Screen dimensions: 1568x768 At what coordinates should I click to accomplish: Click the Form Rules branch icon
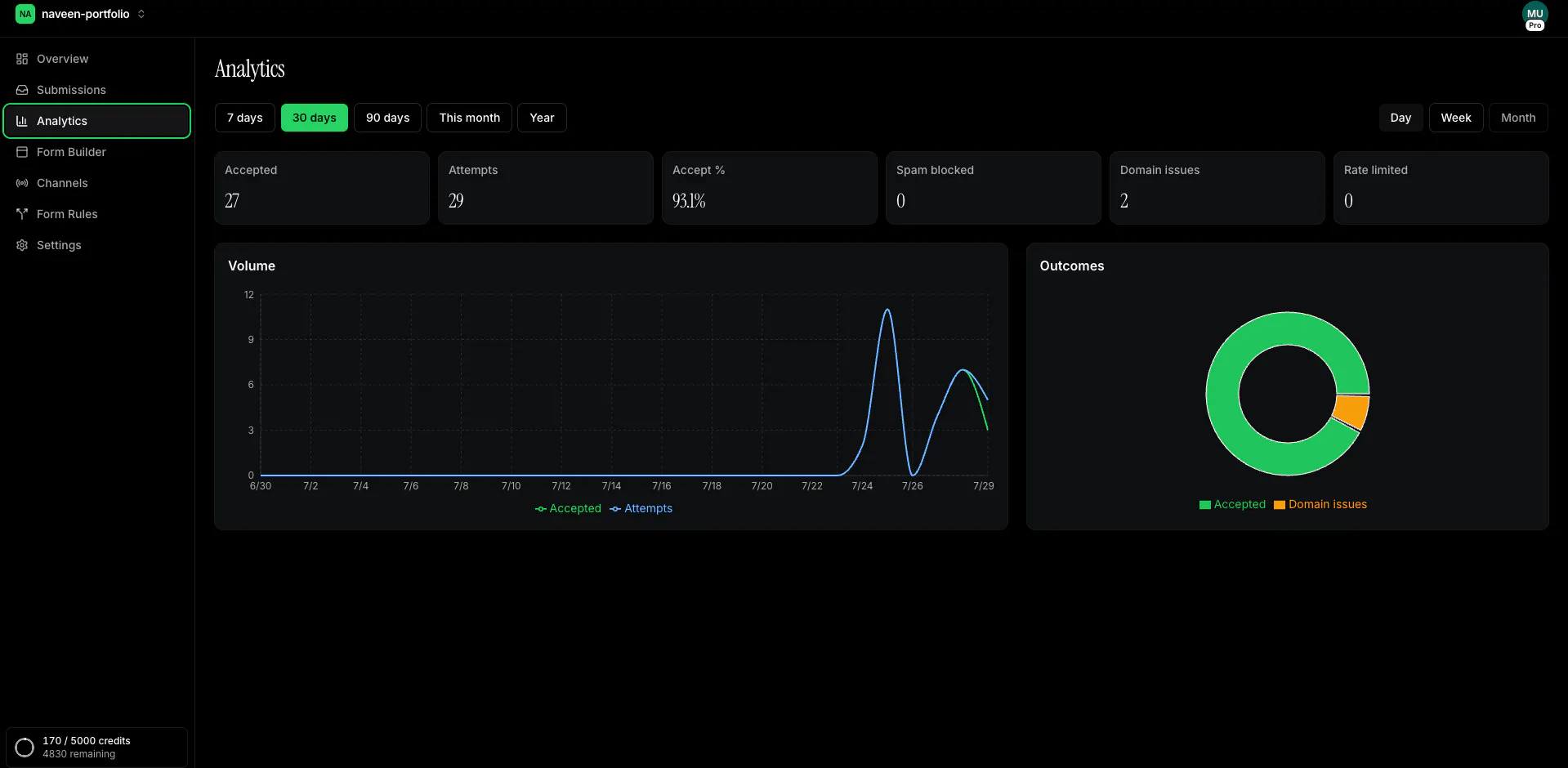(22, 214)
